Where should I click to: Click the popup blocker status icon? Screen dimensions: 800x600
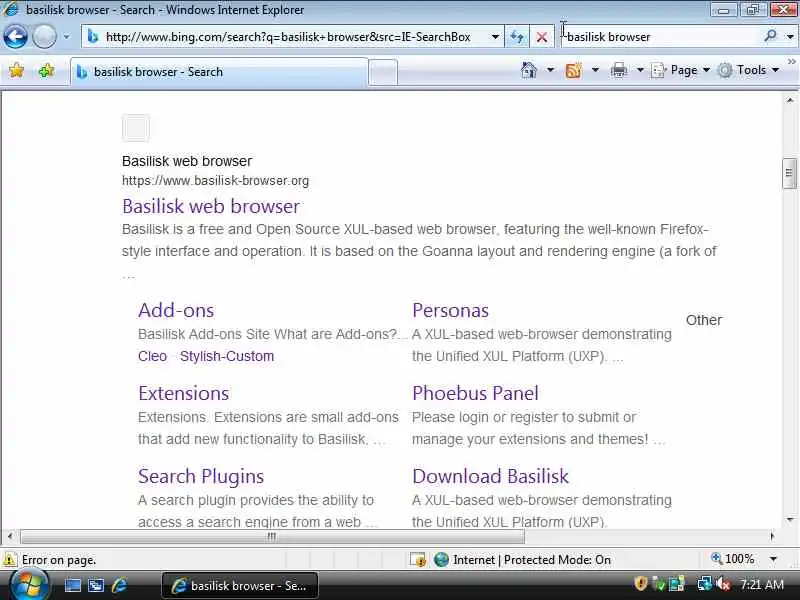point(418,560)
